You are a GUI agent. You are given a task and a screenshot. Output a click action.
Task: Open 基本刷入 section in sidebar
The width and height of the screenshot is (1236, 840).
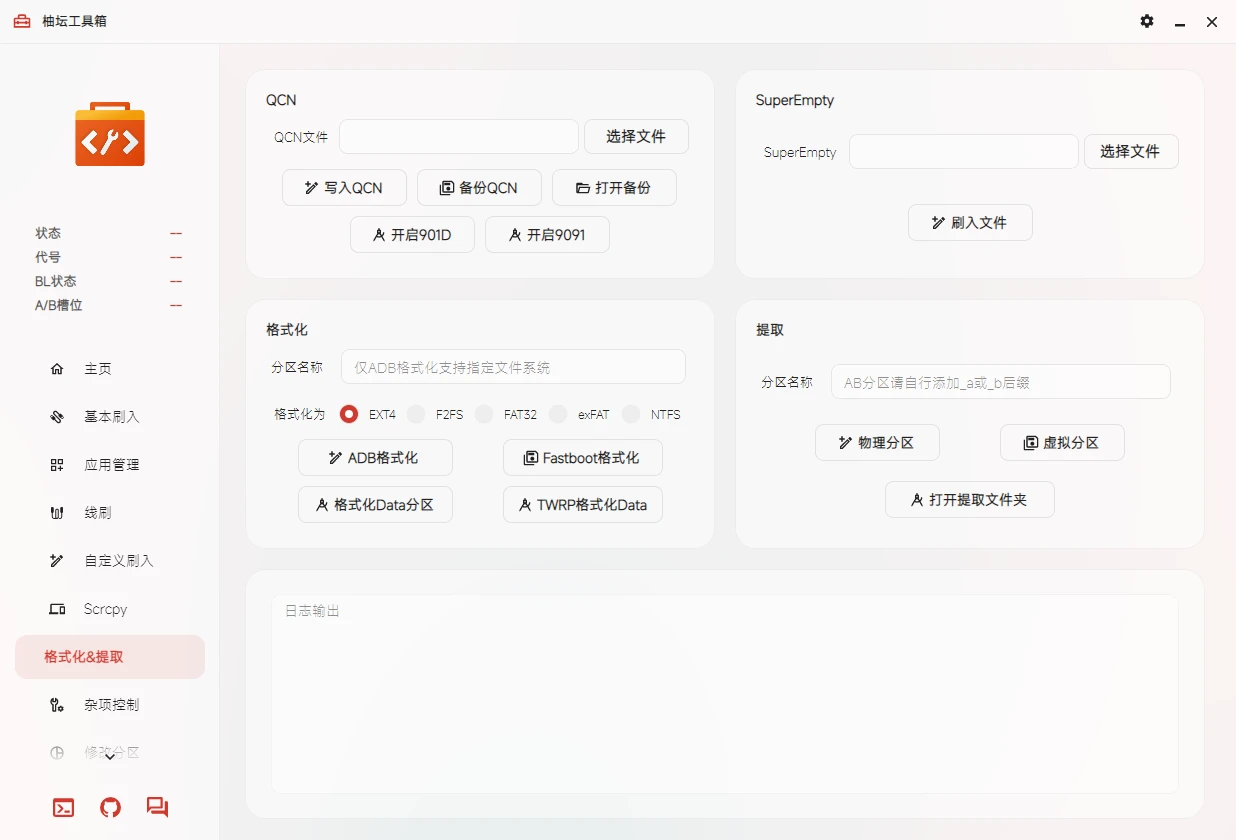click(110, 417)
